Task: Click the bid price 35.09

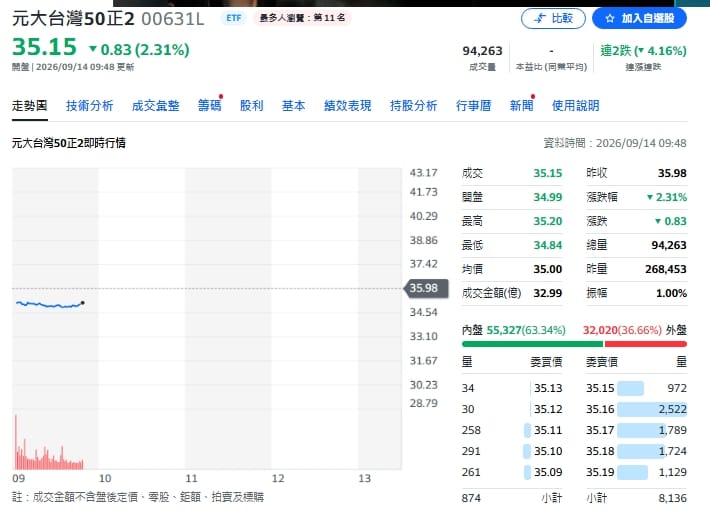Action: point(548,472)
